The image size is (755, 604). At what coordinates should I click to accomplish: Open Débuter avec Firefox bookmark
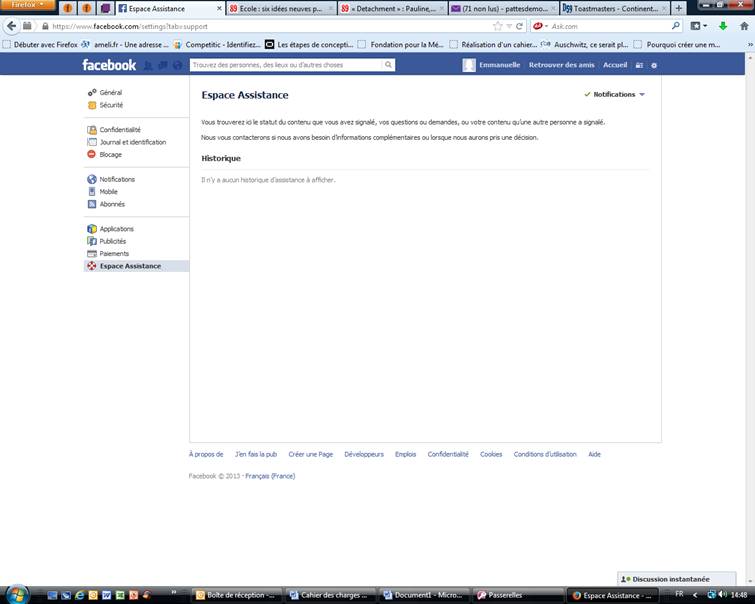[40, 45]
